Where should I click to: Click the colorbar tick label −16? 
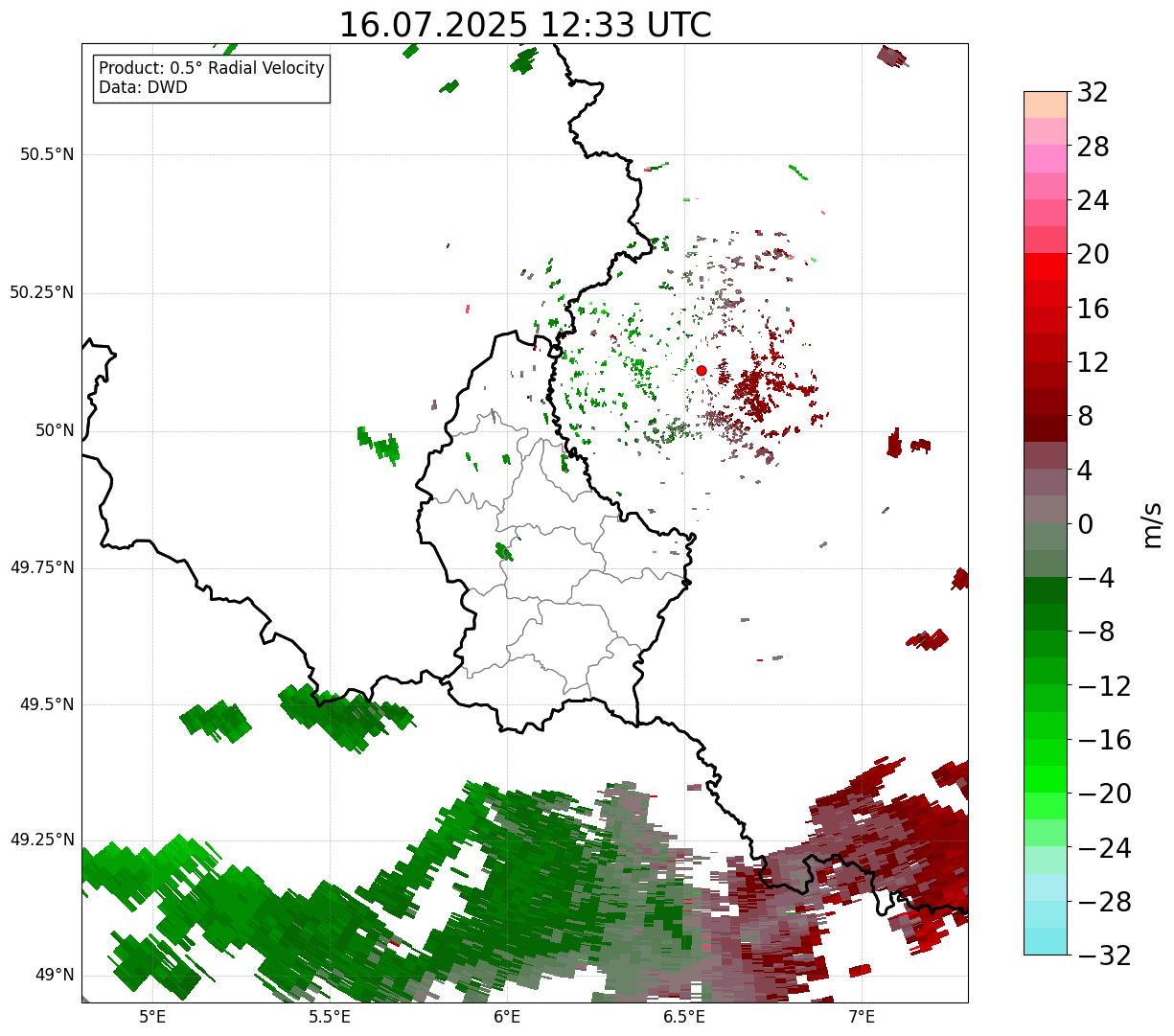[x=1104, y=740]
